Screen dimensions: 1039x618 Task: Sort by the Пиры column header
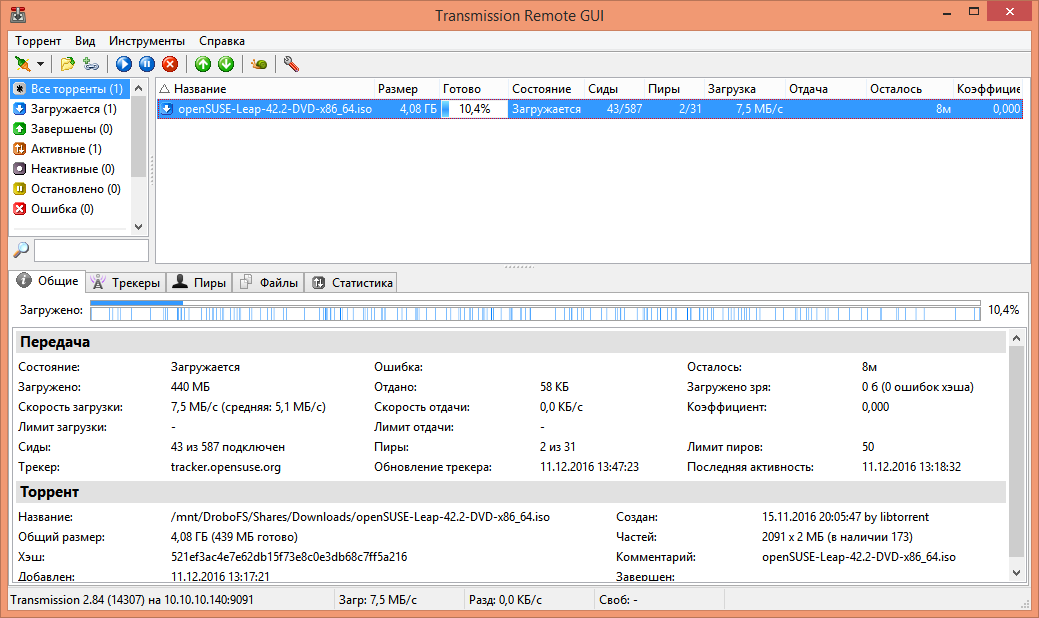click(673, 89)
